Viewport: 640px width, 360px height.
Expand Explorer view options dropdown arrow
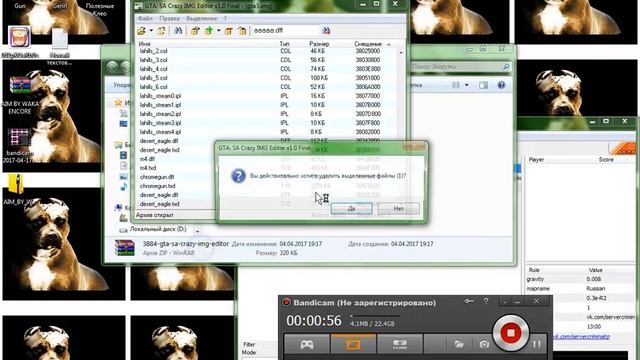pyautogui.click(x=467, y=85)
